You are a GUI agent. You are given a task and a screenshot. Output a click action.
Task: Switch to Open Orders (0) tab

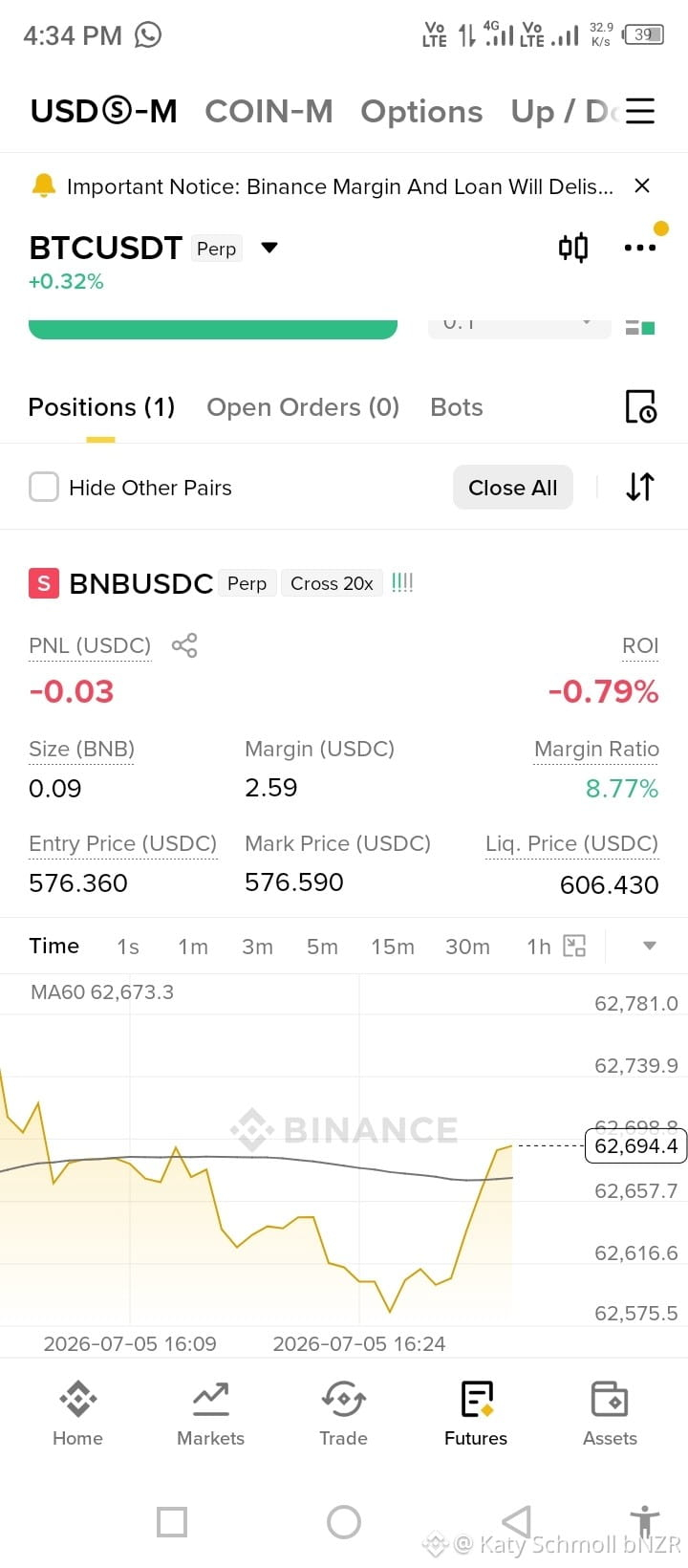[x=303, y=407]
